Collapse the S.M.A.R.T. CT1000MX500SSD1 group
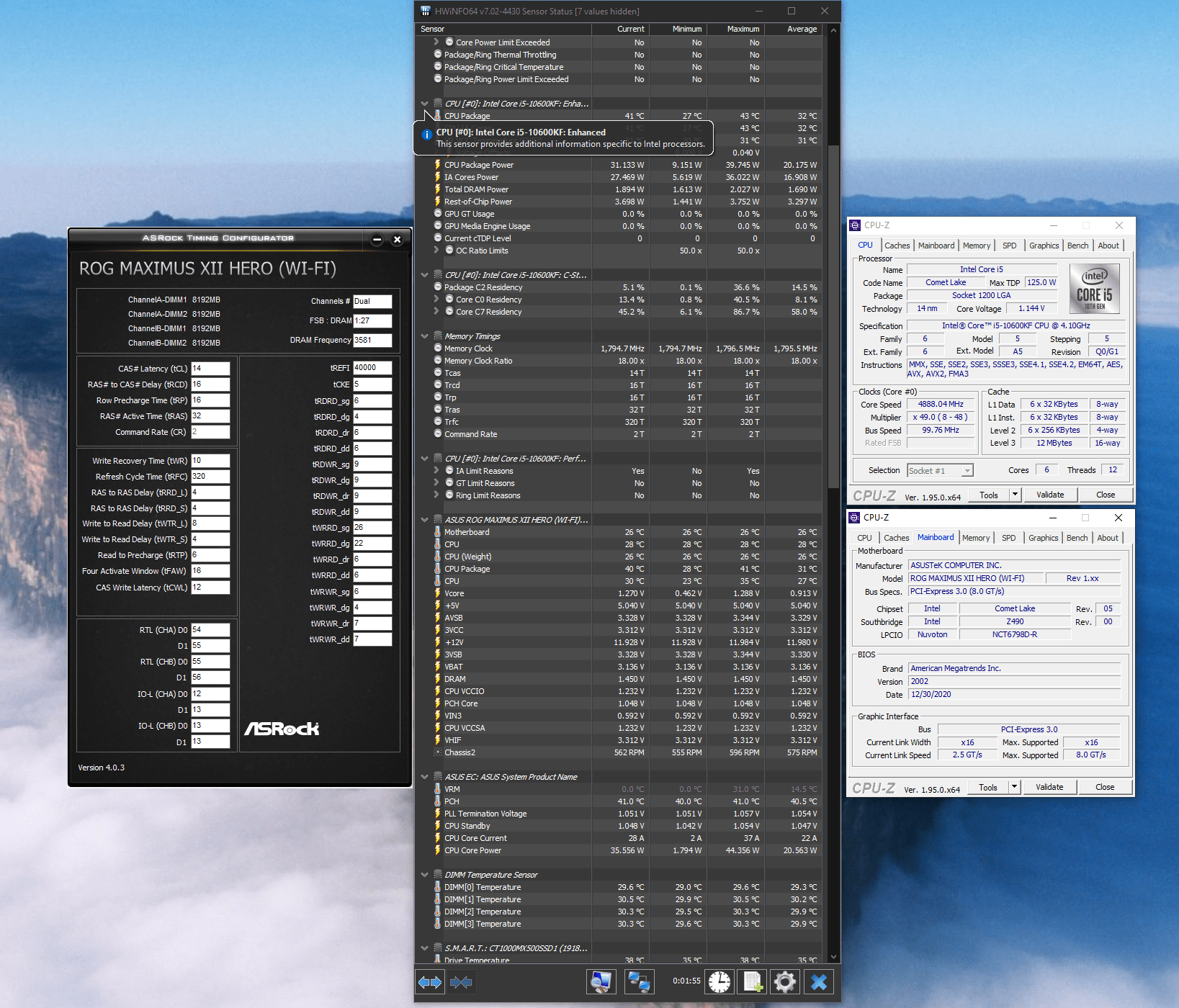 point(425,948)
